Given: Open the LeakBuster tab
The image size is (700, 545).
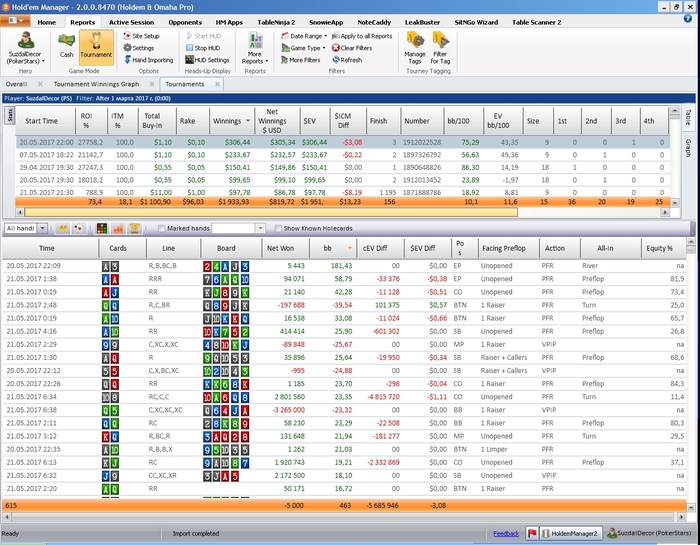Looking at the screenshot, I should point(422,22).
